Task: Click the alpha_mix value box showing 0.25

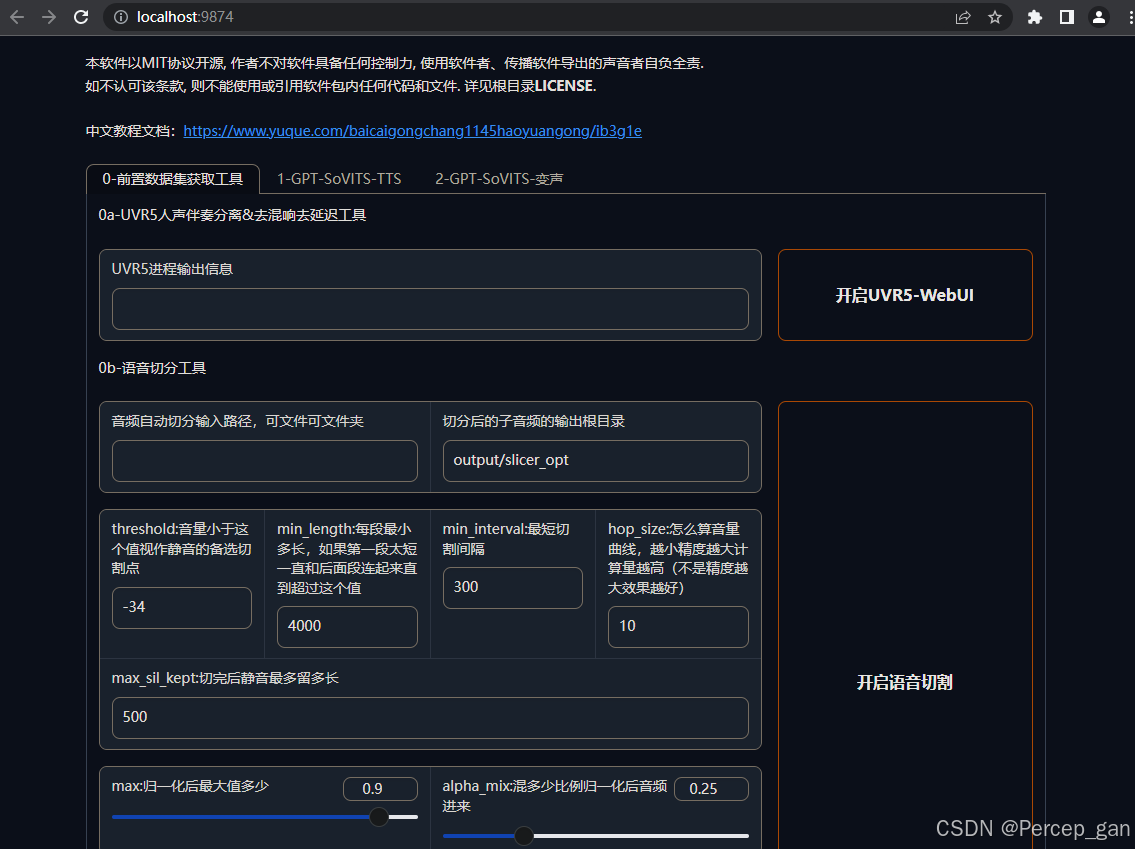Action: 711,789
